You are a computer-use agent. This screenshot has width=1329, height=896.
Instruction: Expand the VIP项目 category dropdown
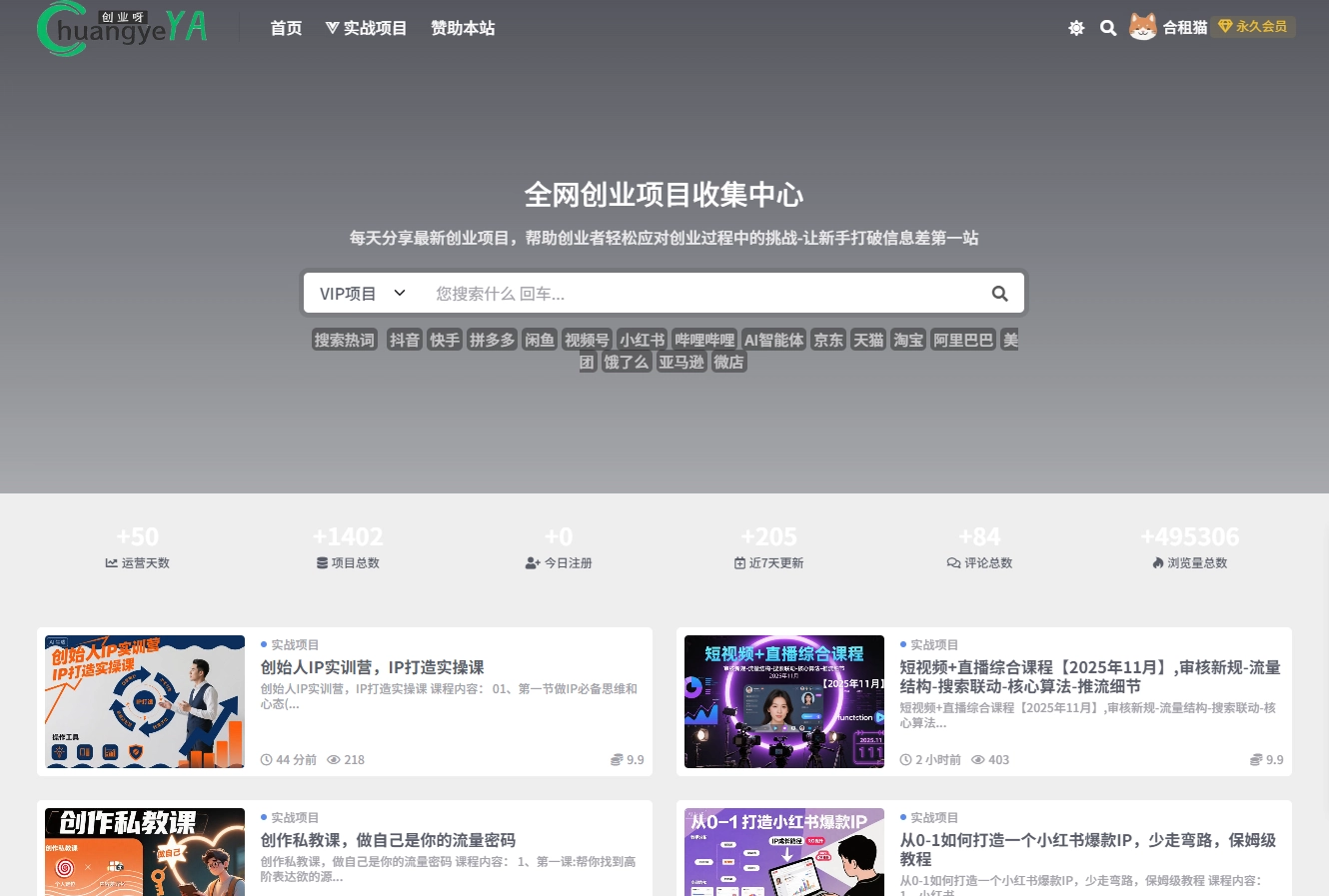point(362,294)
